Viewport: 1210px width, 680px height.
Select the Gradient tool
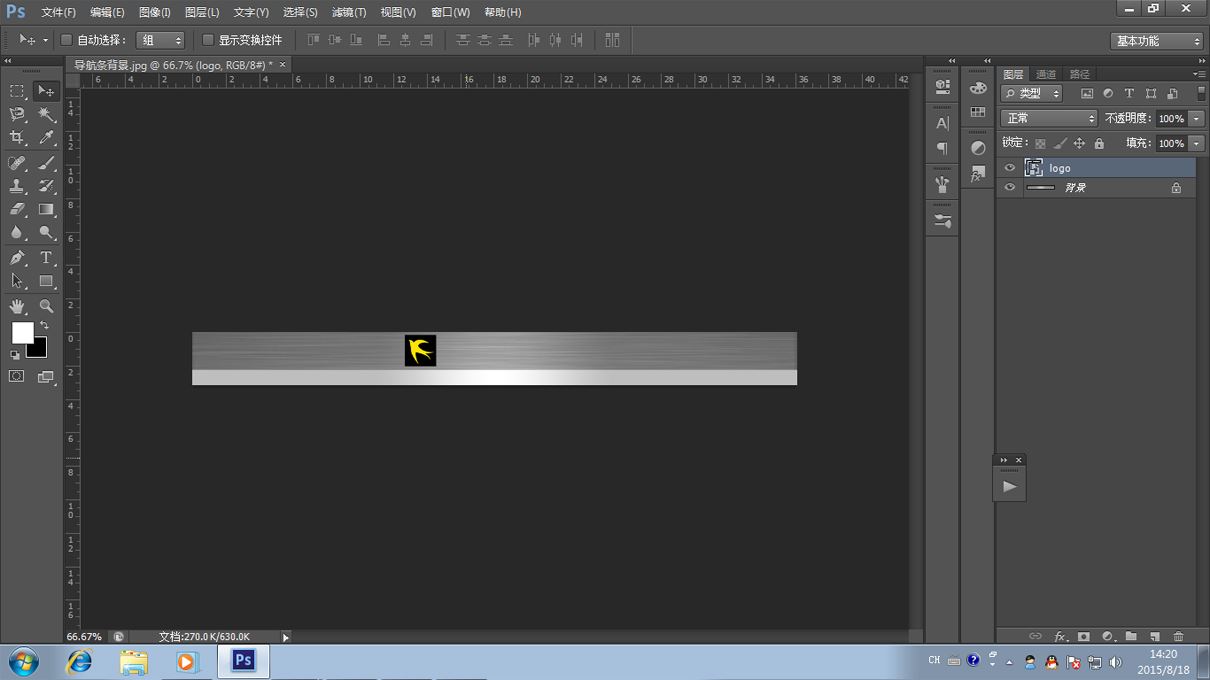pos(46,209)
